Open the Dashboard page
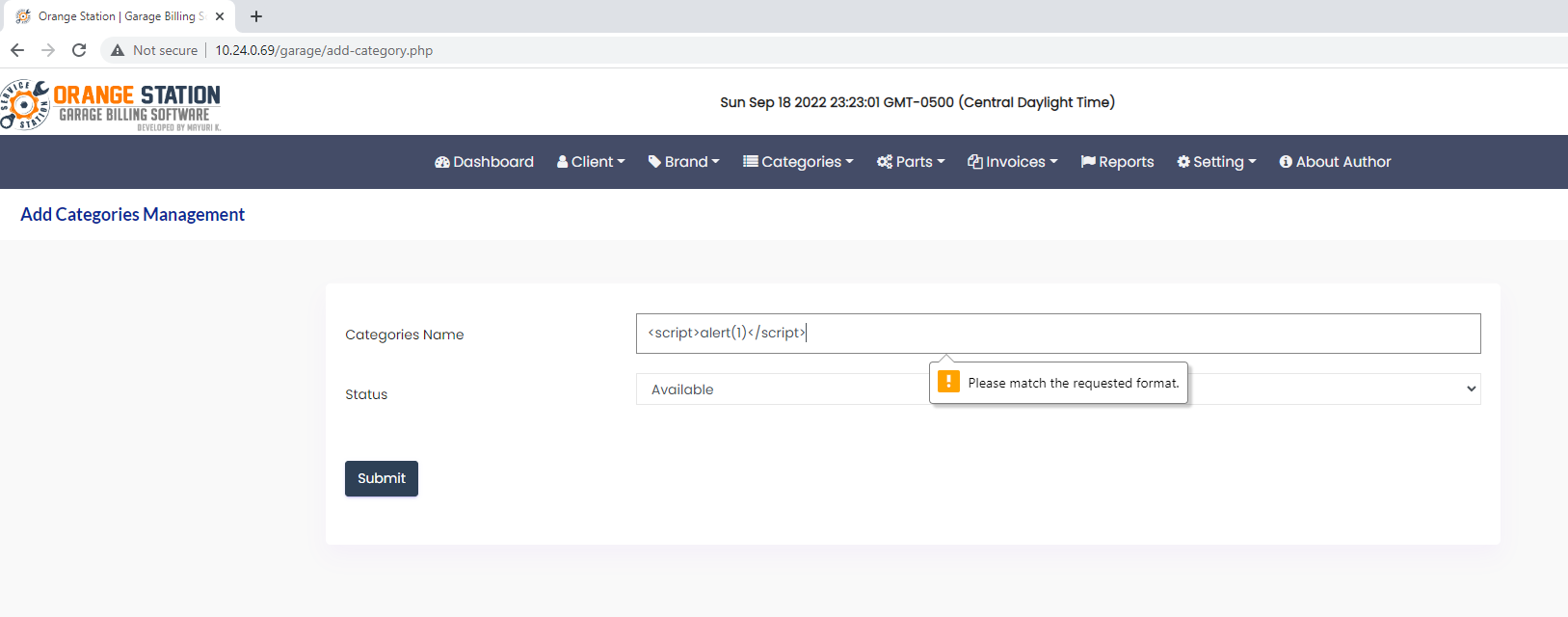This screenshot has height=617, width=1568. pyautogui.click(x=484, y=162)
